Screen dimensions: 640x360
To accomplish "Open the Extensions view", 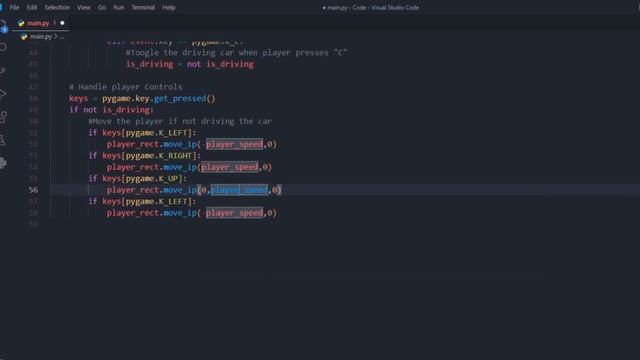I will pyautogui.click(x=3, y=117).
